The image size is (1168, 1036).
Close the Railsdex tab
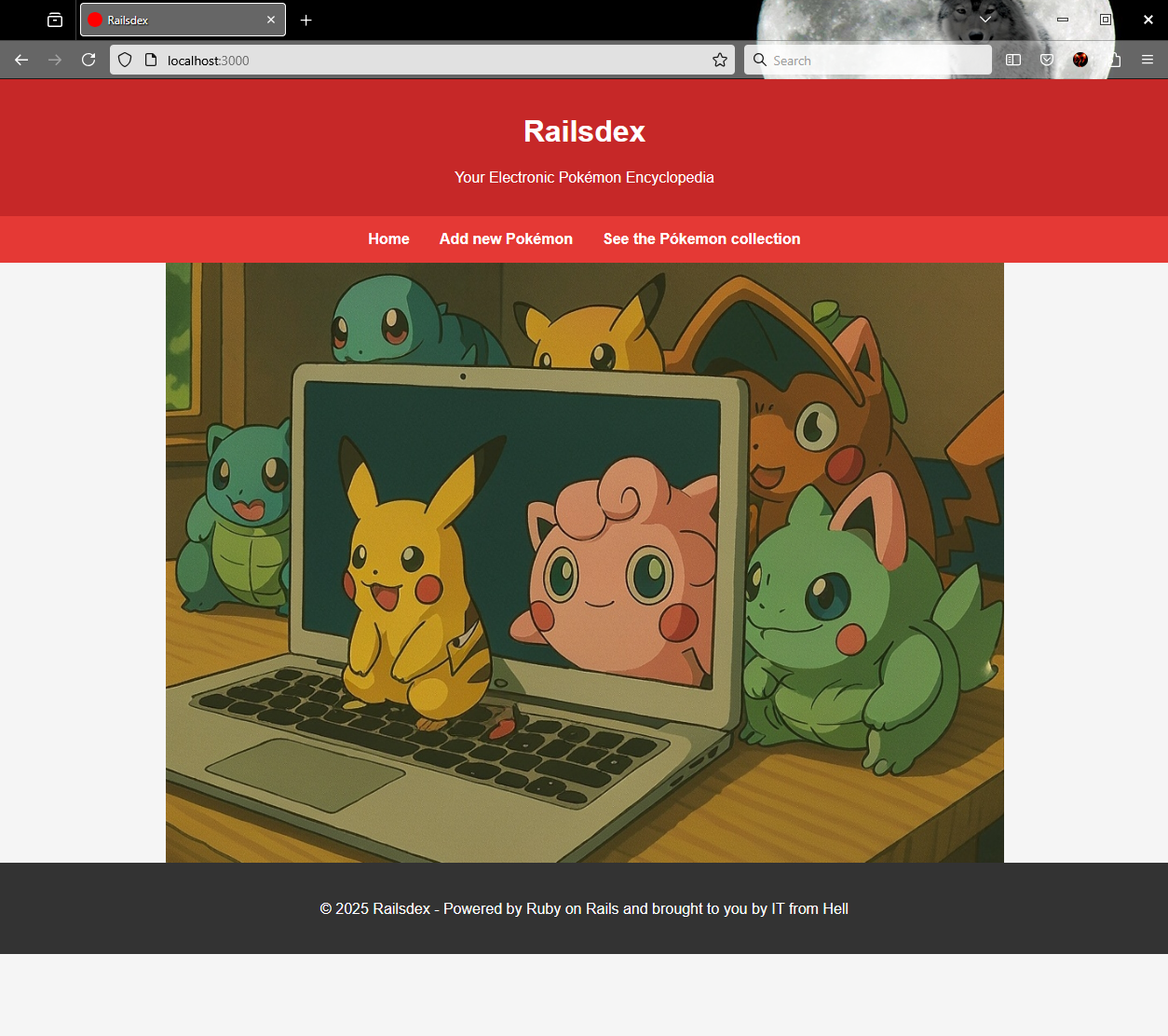pos(271,20)
